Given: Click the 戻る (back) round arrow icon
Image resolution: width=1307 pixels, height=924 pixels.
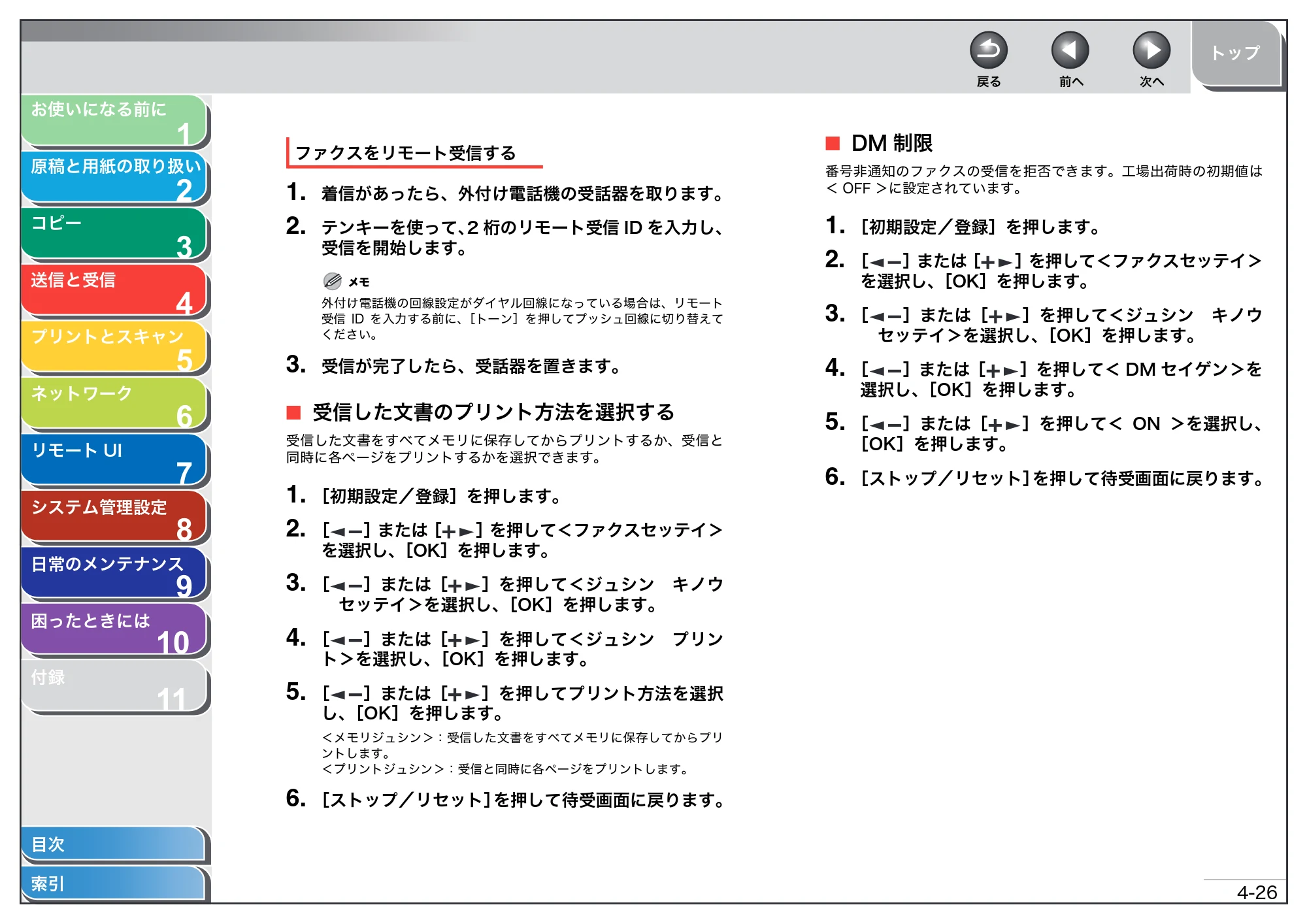Looking at the screenshot, I should 988,50.
